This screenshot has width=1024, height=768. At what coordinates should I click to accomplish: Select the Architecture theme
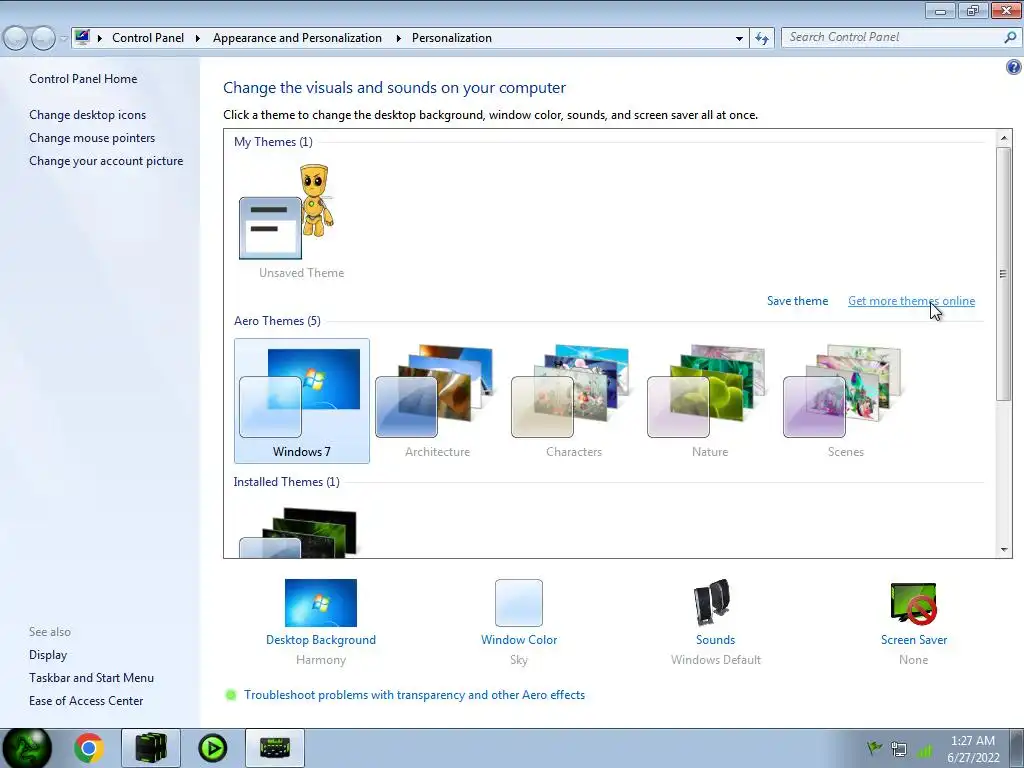pos(438,401)
